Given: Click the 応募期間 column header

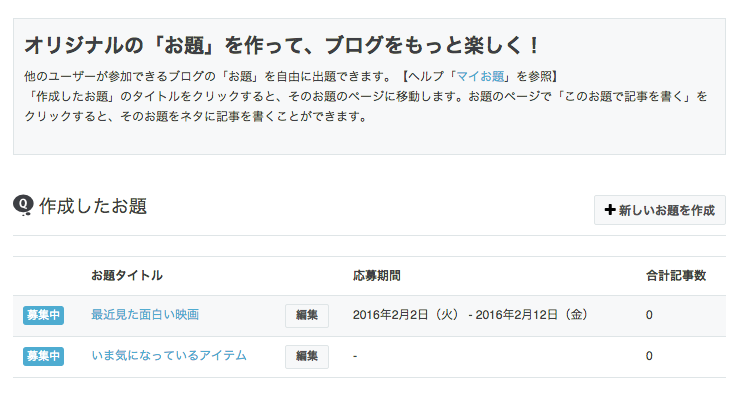Looking at the screenshot, I should coord(377,275).
